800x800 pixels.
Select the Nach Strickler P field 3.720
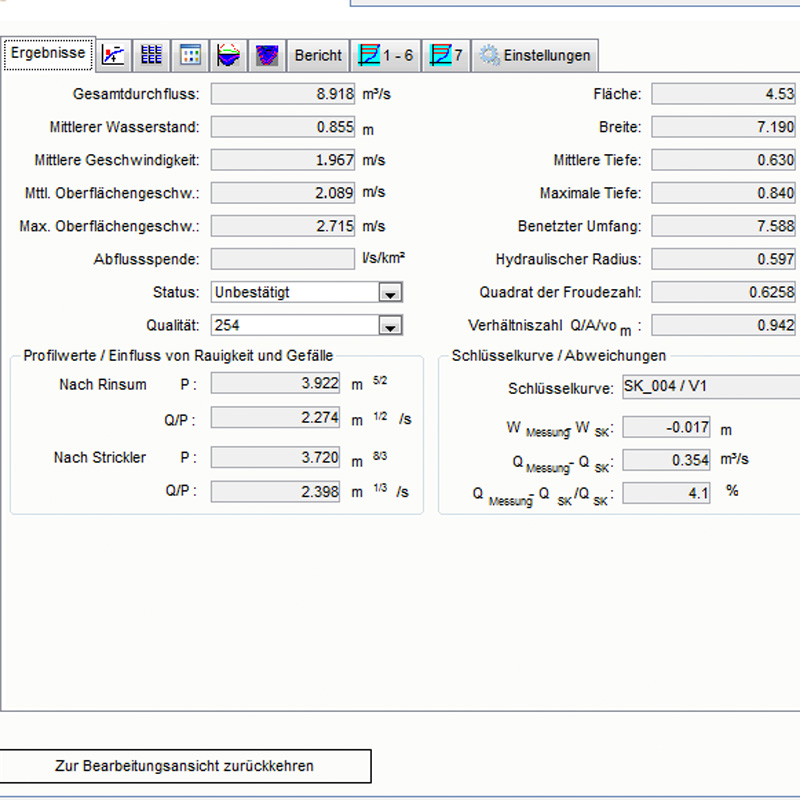pyautogui.click(x=276, y=457)
